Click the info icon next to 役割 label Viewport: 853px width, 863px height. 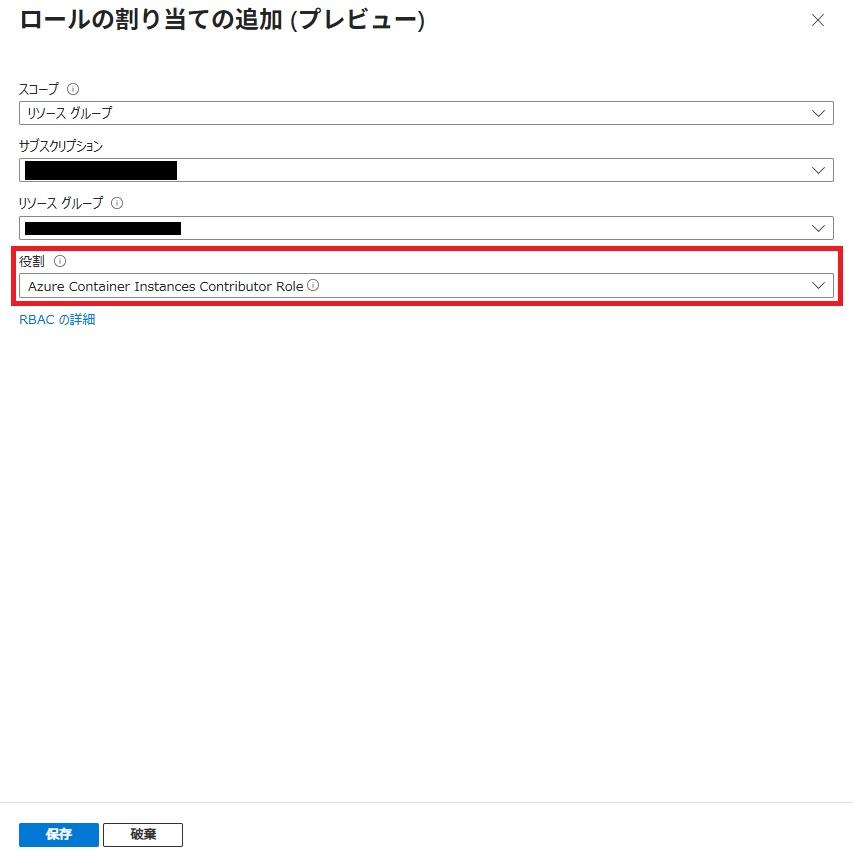coord(60,261)
